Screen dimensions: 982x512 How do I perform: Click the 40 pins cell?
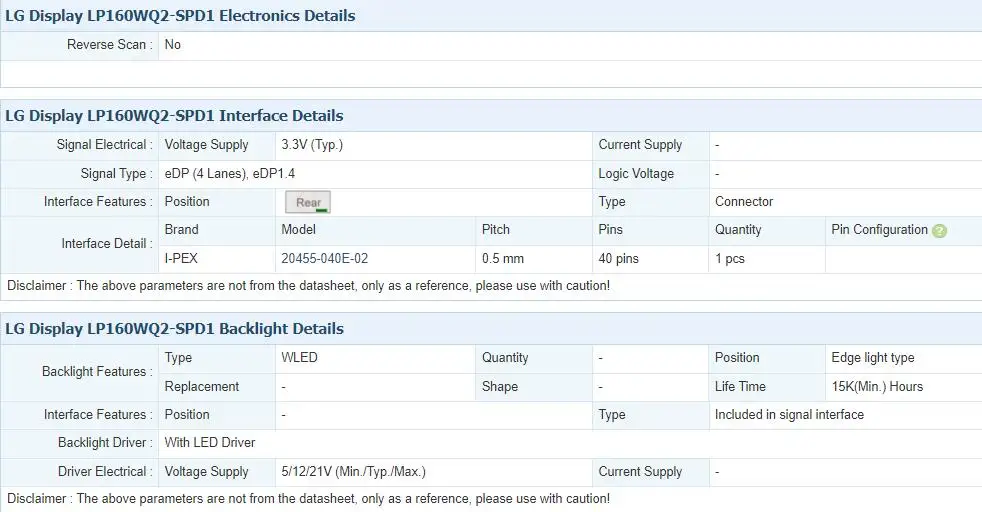tap(618, 259)
